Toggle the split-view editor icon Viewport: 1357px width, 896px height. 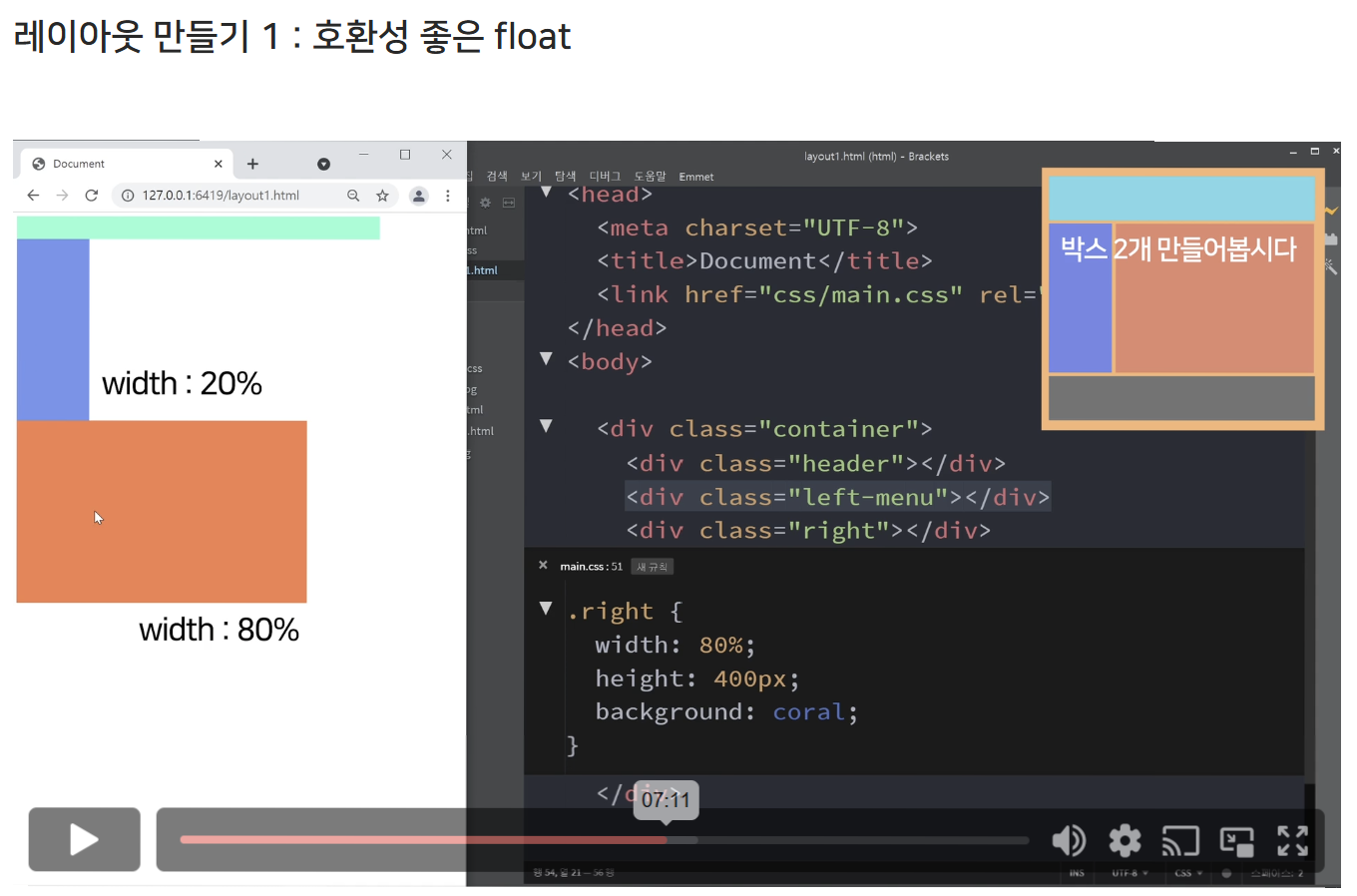509,202
